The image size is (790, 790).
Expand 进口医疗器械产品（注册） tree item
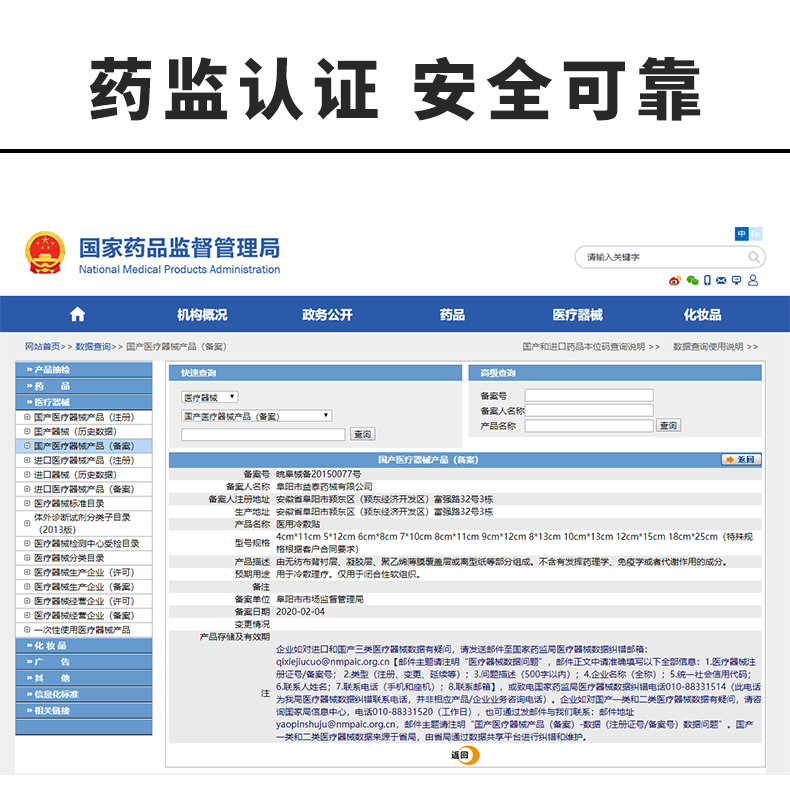pos(27,460)
